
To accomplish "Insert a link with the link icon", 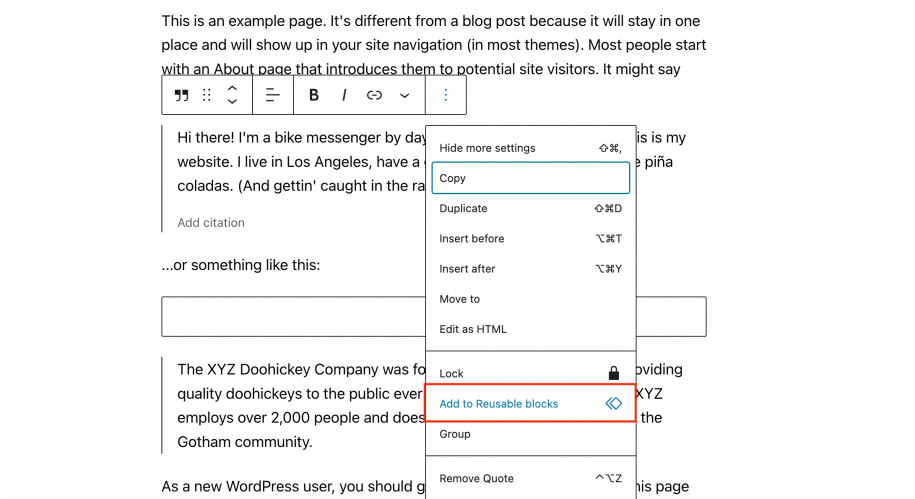I will [x=374, y=95].
